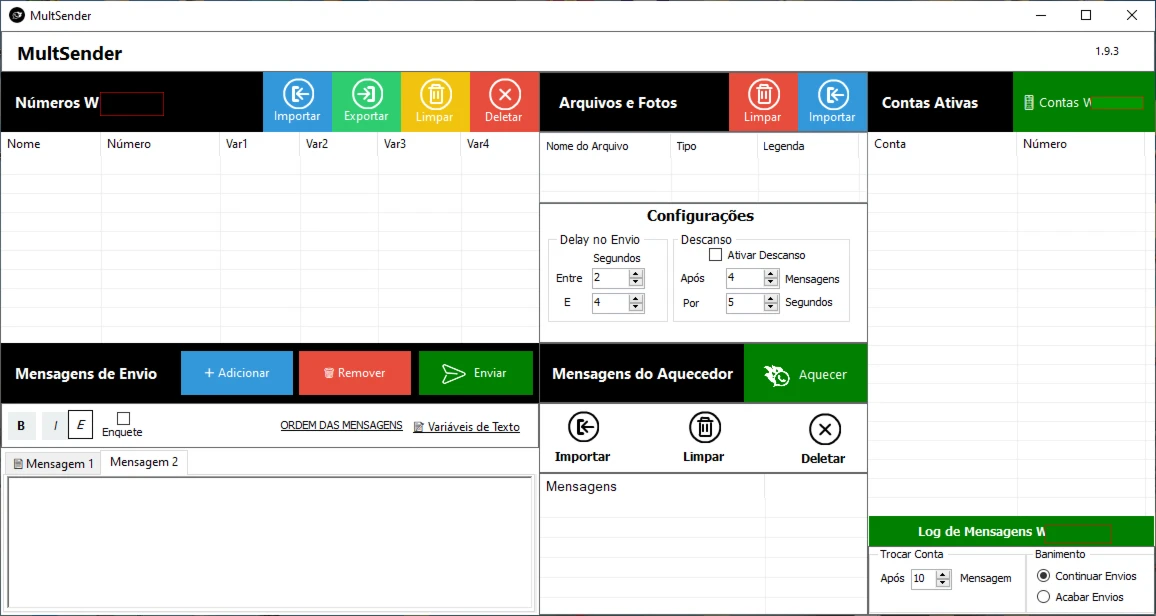
Task: Click inside the message text area
Action: [x=269, y=541]
